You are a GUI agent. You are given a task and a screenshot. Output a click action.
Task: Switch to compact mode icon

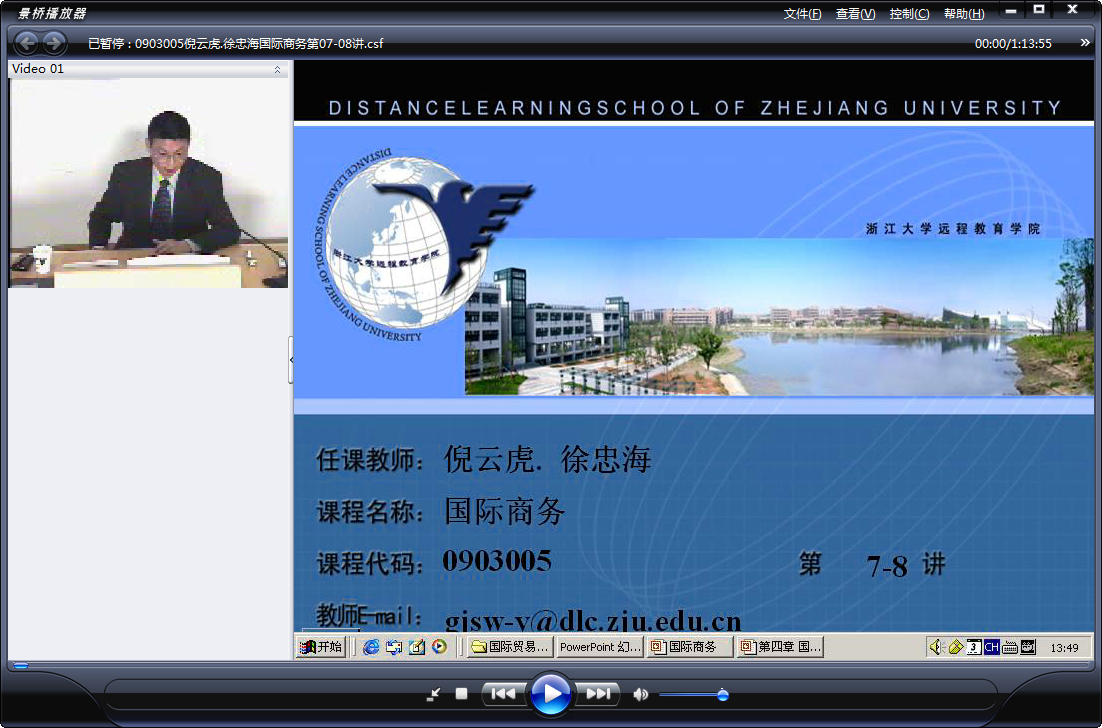pos(434,694)
